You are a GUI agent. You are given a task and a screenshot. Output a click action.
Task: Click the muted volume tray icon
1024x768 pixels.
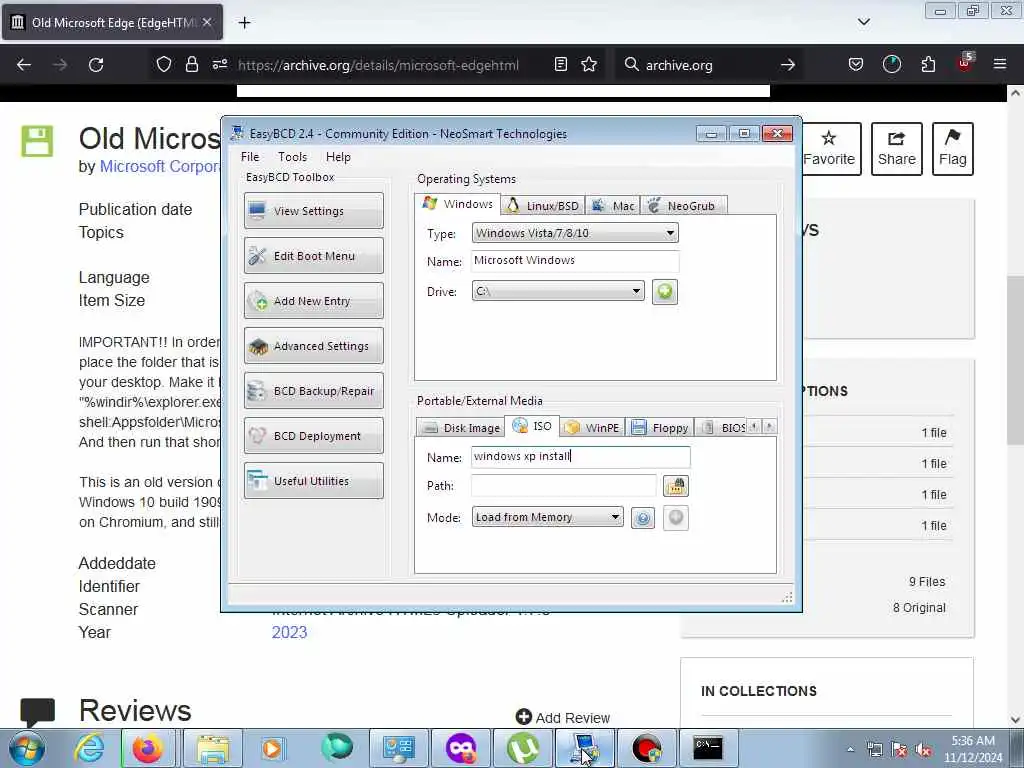click(923, 750)
